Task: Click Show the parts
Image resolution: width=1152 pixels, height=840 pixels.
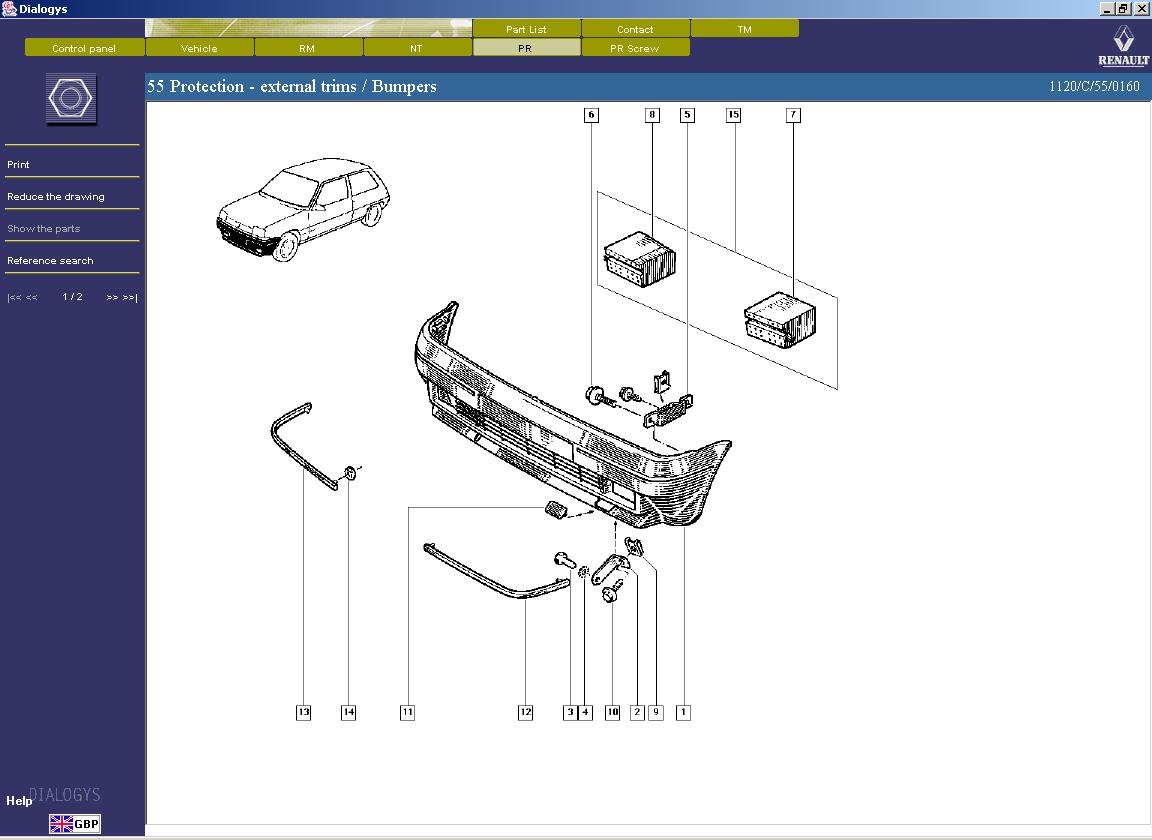Action: click(x=43, y=229)
